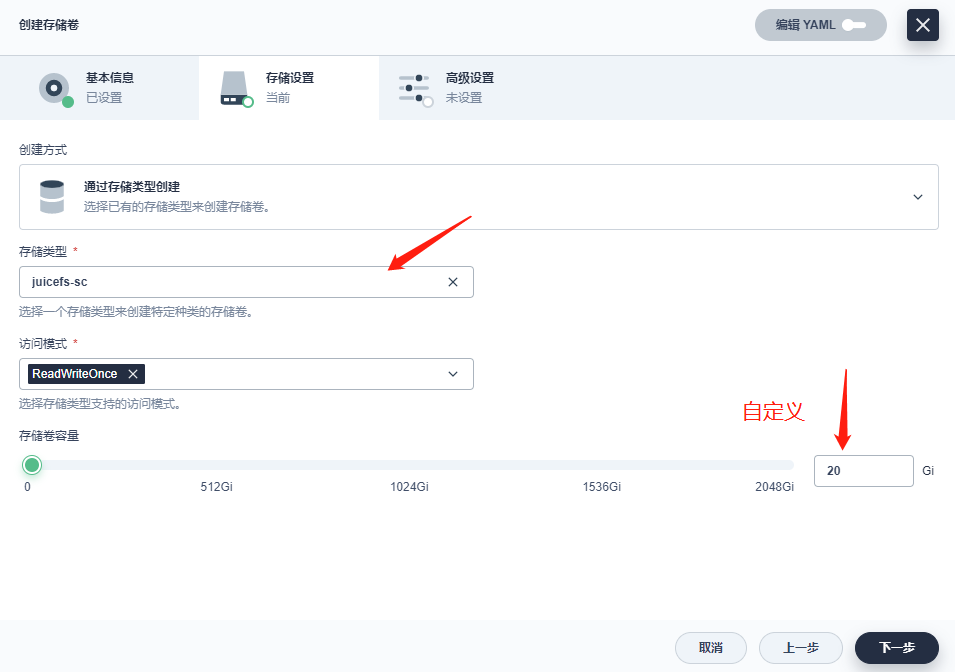955x672 pixels.
Task: Click chevron arrow of 创建方式 selector
Action: [917, 197]
